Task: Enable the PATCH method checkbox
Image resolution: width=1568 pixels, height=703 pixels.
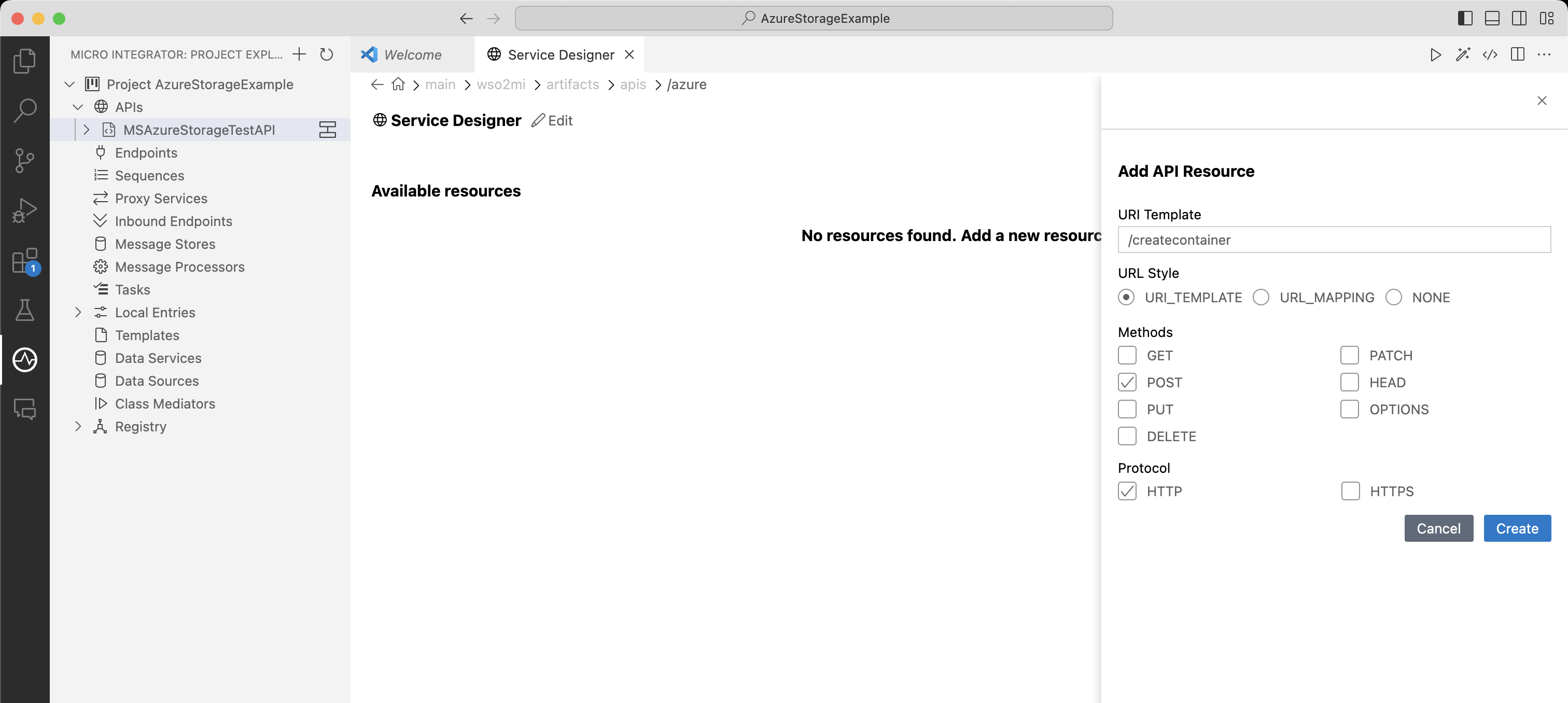Action: (x=1350, y=355)
